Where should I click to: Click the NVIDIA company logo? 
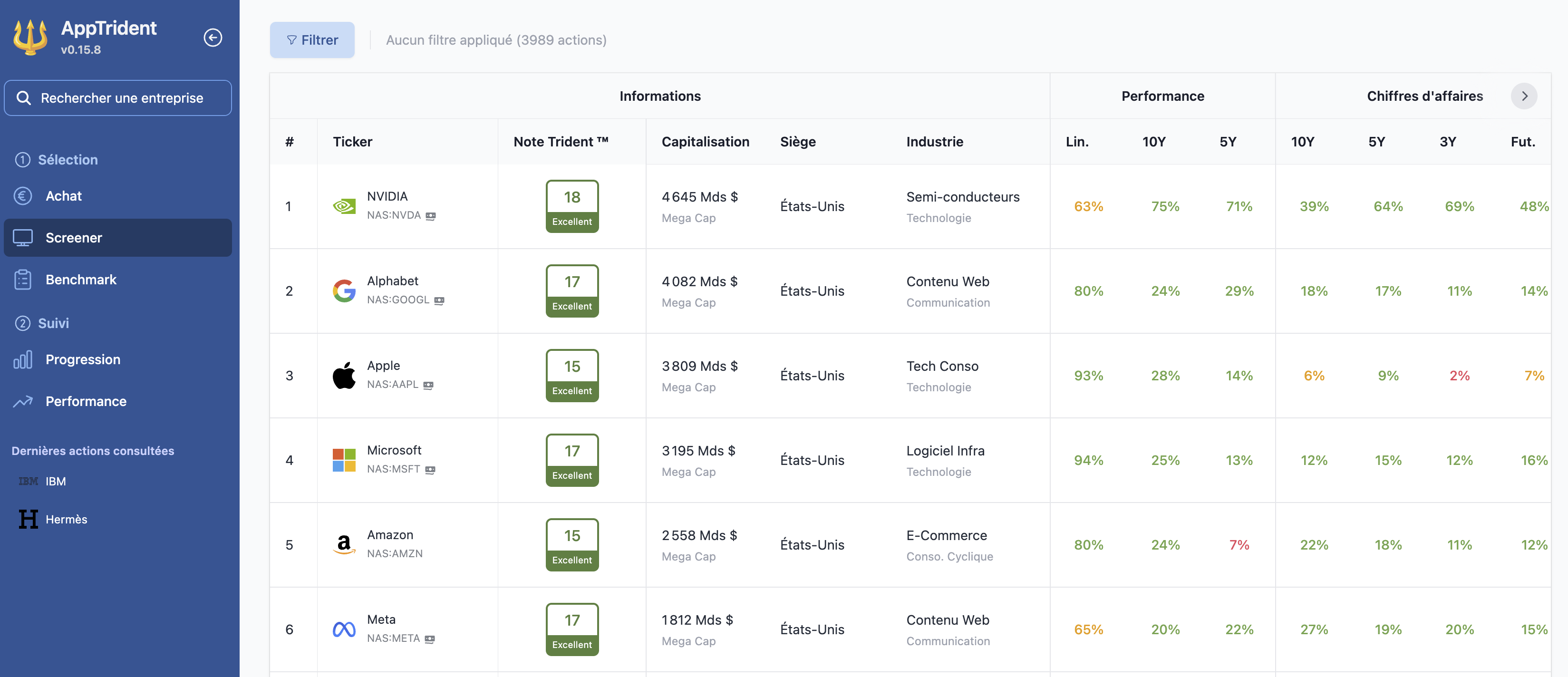pyautogui.click(x=344, y=206)
